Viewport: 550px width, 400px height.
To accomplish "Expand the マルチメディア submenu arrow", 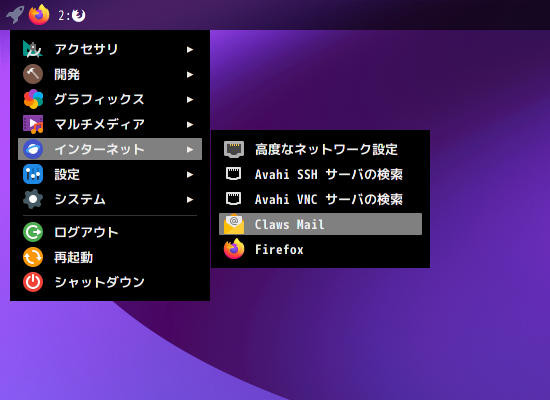I will [x=190, y=125].
